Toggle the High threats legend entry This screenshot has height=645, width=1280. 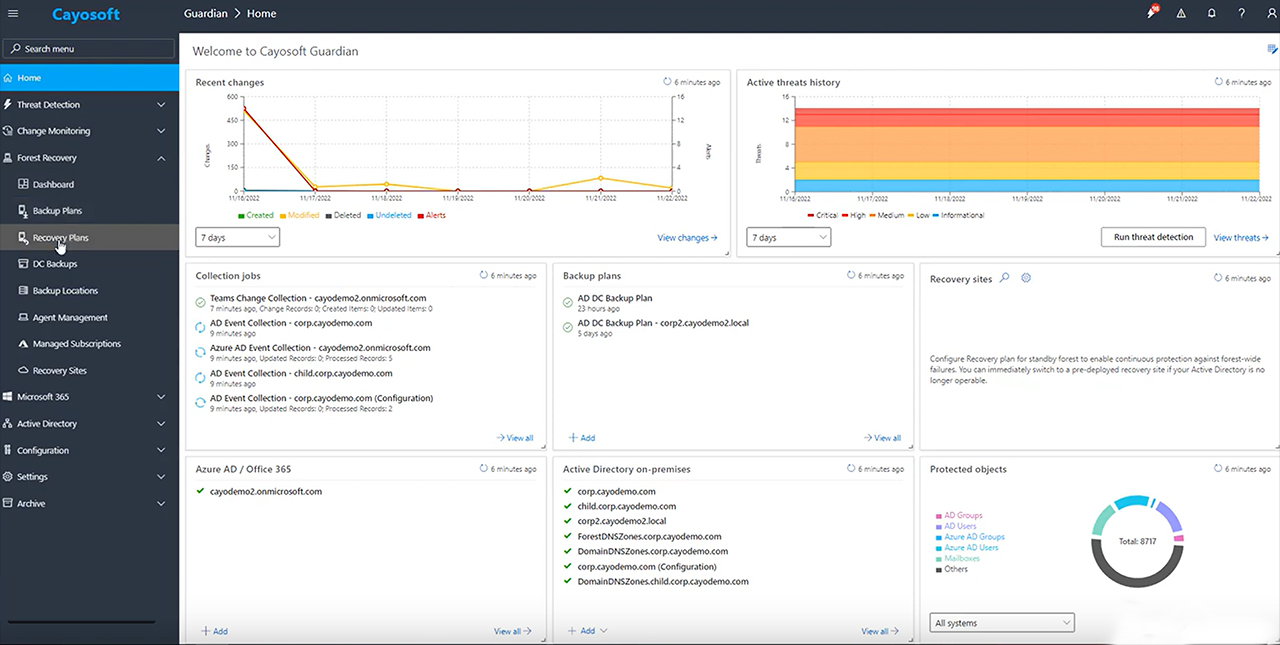coord(854,215)
